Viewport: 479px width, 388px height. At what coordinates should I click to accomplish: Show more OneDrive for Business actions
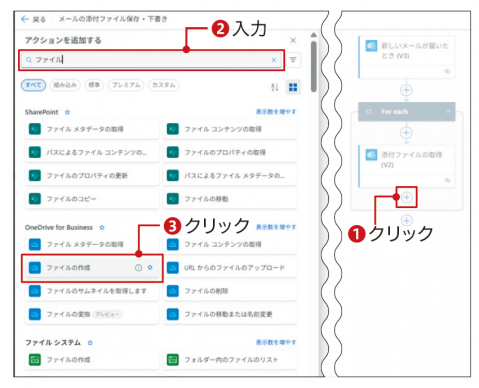coord(276,227)
